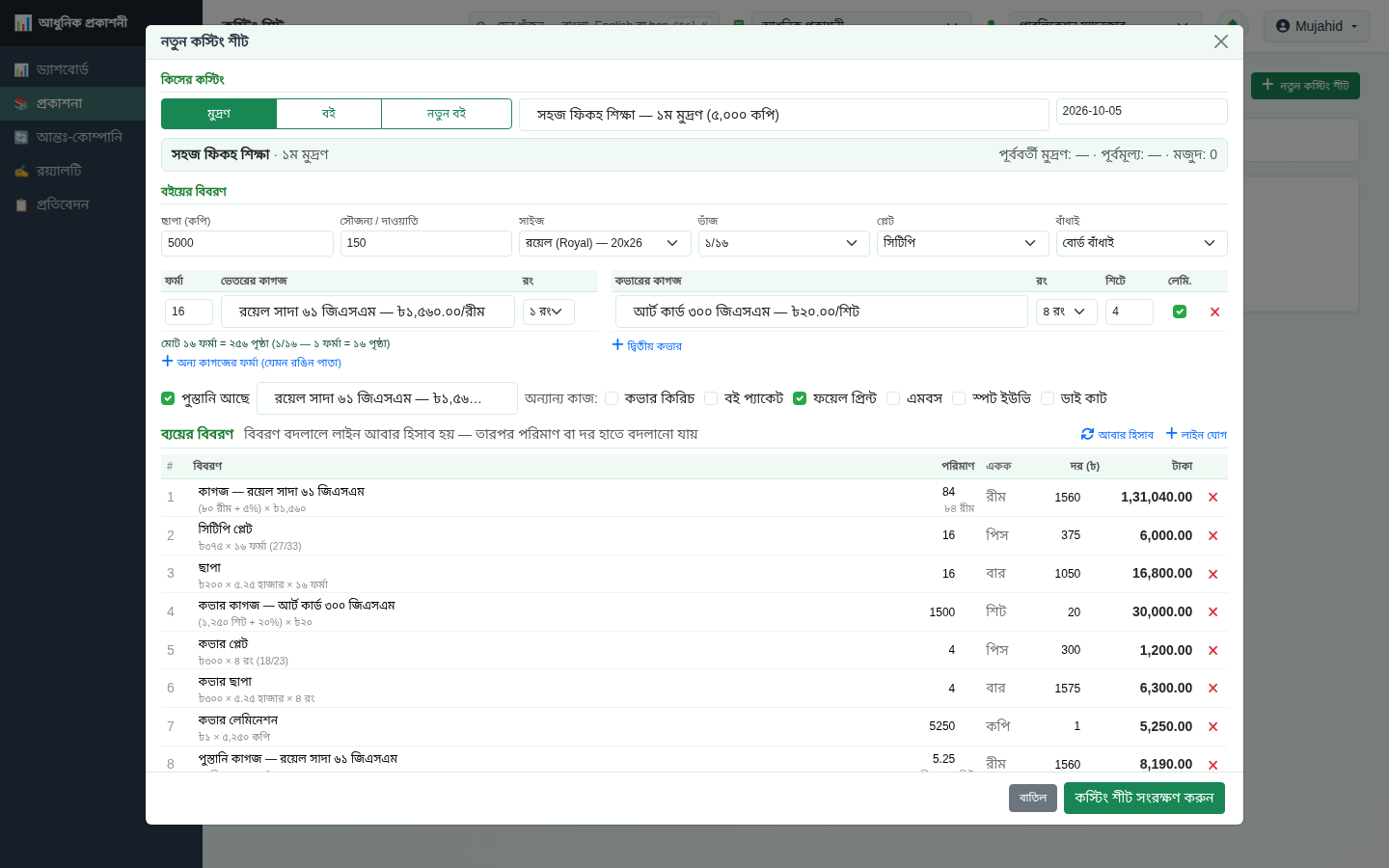
Task: Click the আন্তঃ-কোম্পানি sidebar icon
Action: coord(21,137)
